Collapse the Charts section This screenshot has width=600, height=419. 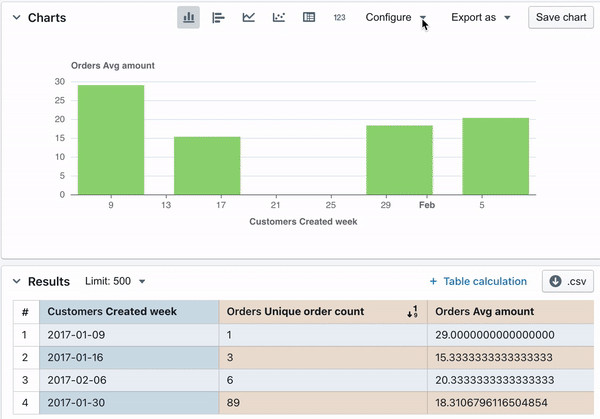coord(16,18)
